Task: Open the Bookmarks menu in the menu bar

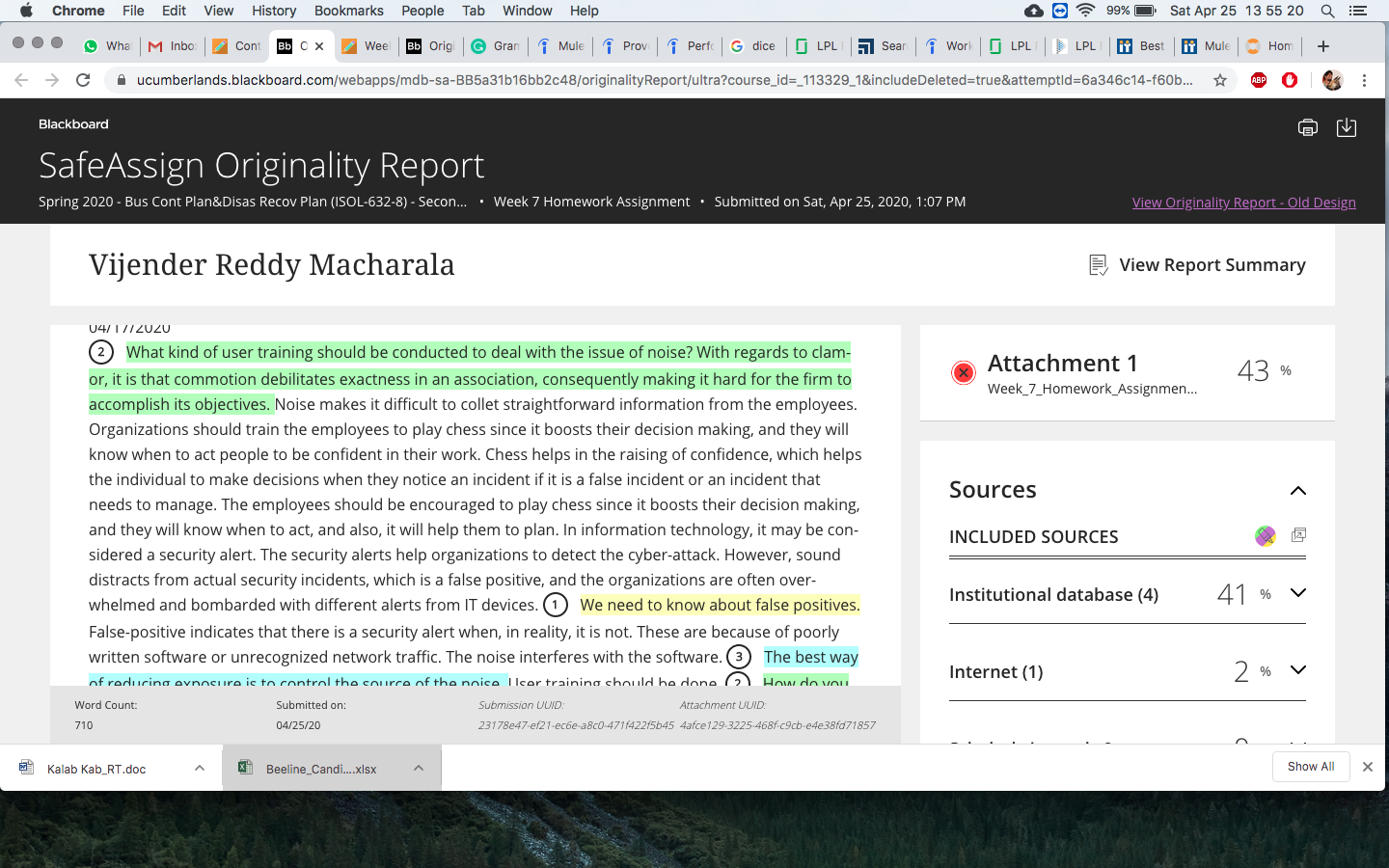Action: (x=349, y=11)
